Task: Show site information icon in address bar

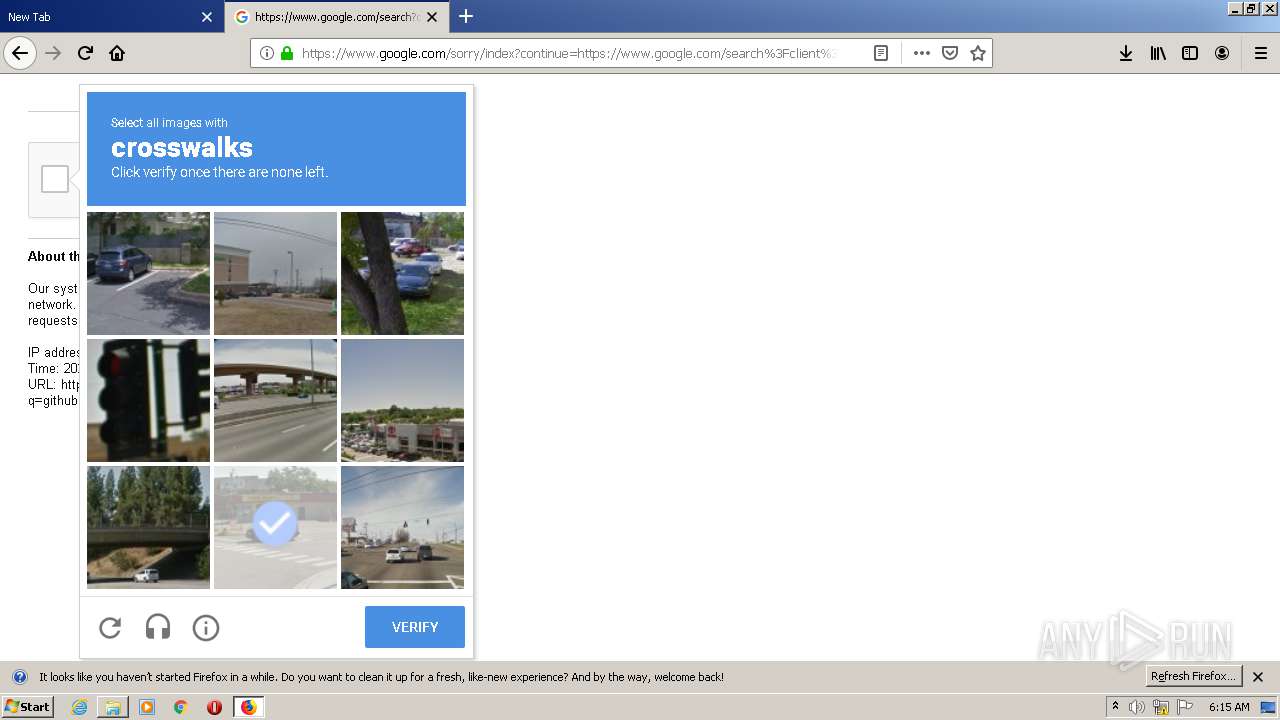Action: click(266, 53)
